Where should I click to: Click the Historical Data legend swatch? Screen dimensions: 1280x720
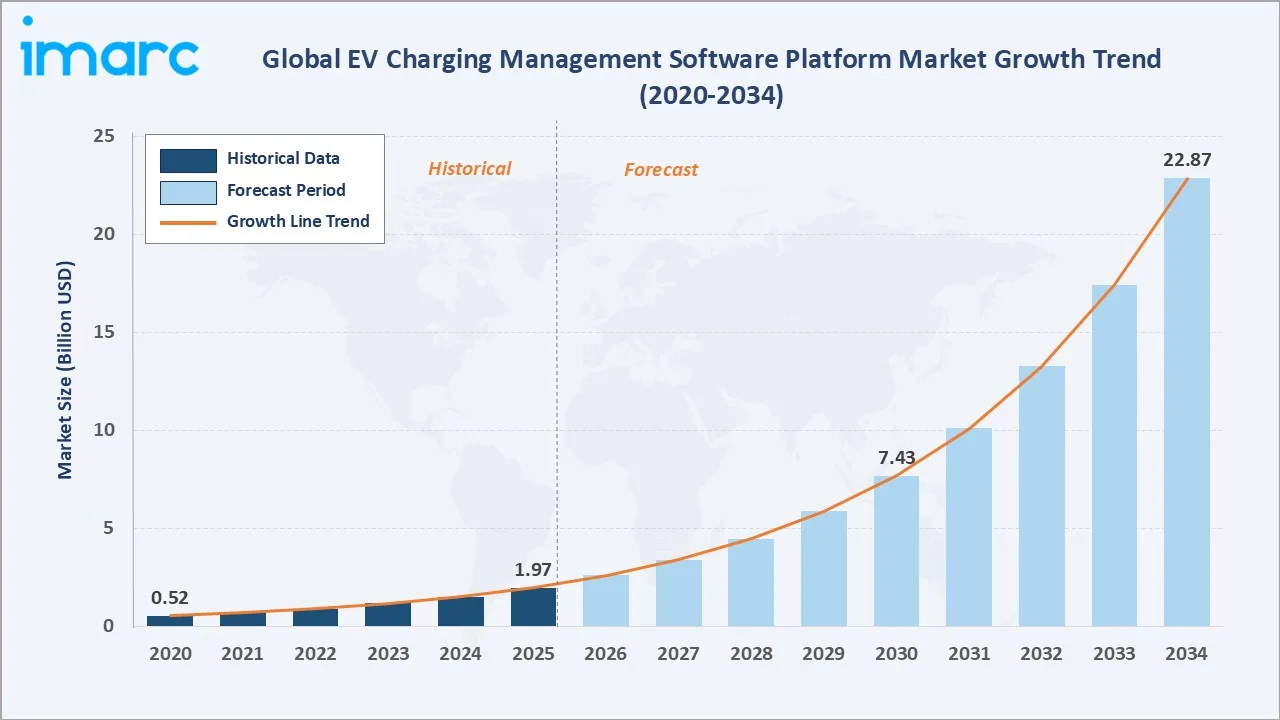(188, 160)
